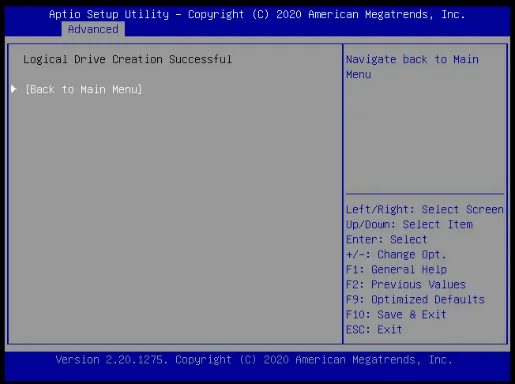Screen dimensions: 515x384
Task: Click the word Menu in help panel
Action: pyautogui.click(x=359, y=74)
